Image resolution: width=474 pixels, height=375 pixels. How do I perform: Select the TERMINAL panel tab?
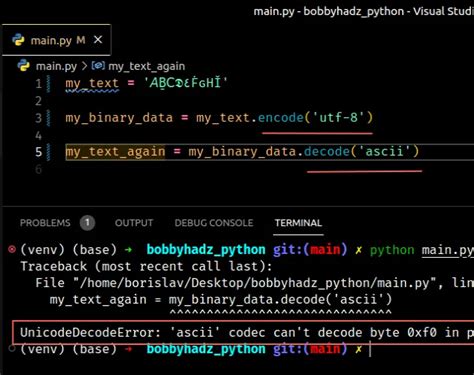click(298, 223)
